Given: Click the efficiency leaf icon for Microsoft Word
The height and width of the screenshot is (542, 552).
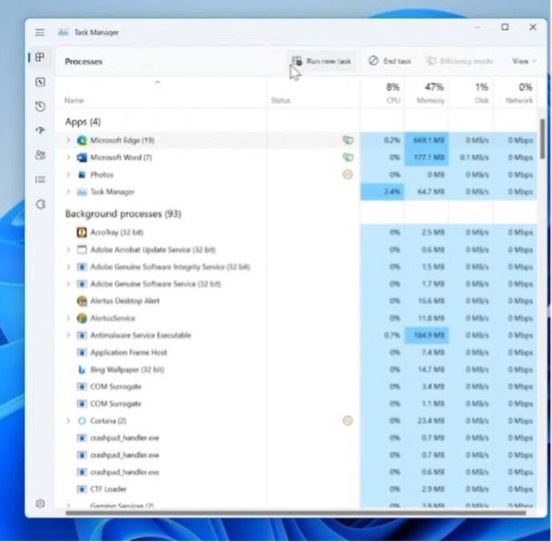Looking at the screenshot, I should click(x=348, y=157).
